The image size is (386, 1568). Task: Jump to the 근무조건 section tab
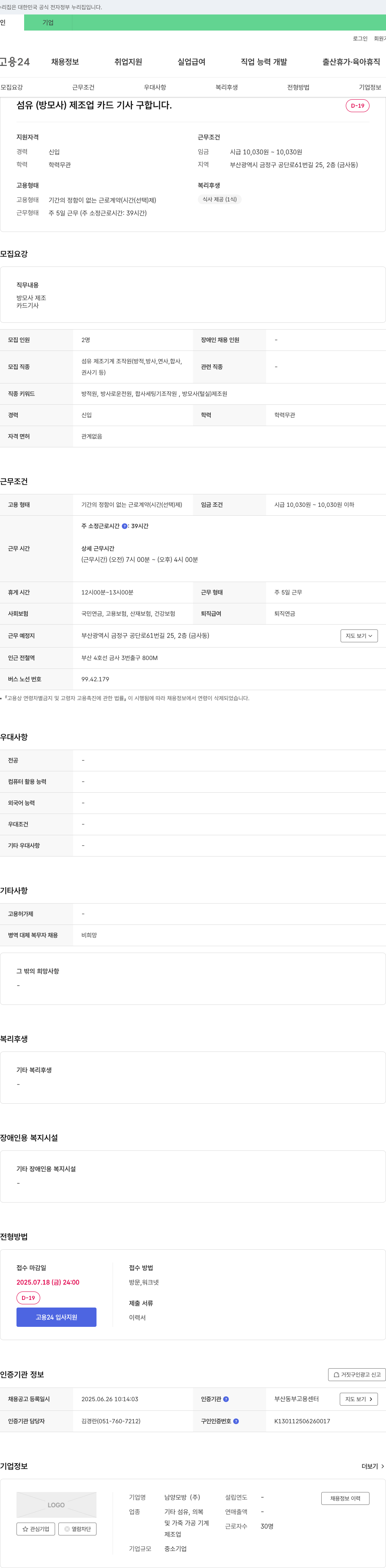tap(83, 87)
